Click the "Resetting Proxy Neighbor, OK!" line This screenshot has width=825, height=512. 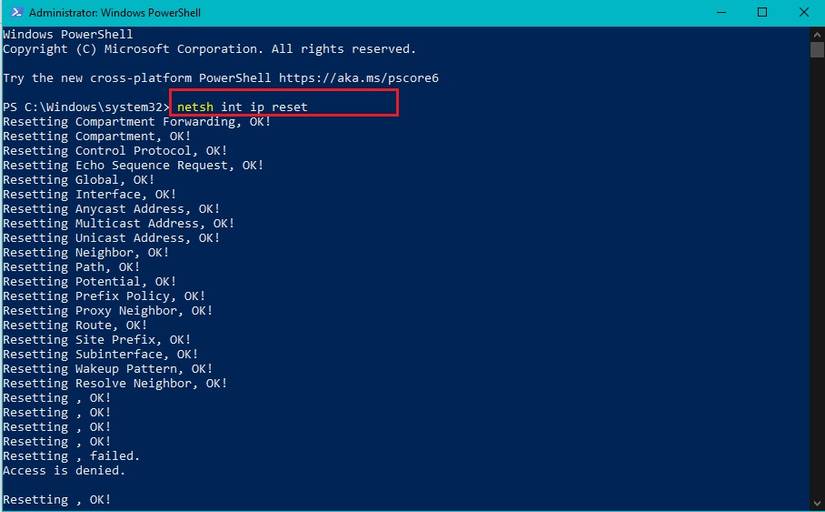(108, 311)
